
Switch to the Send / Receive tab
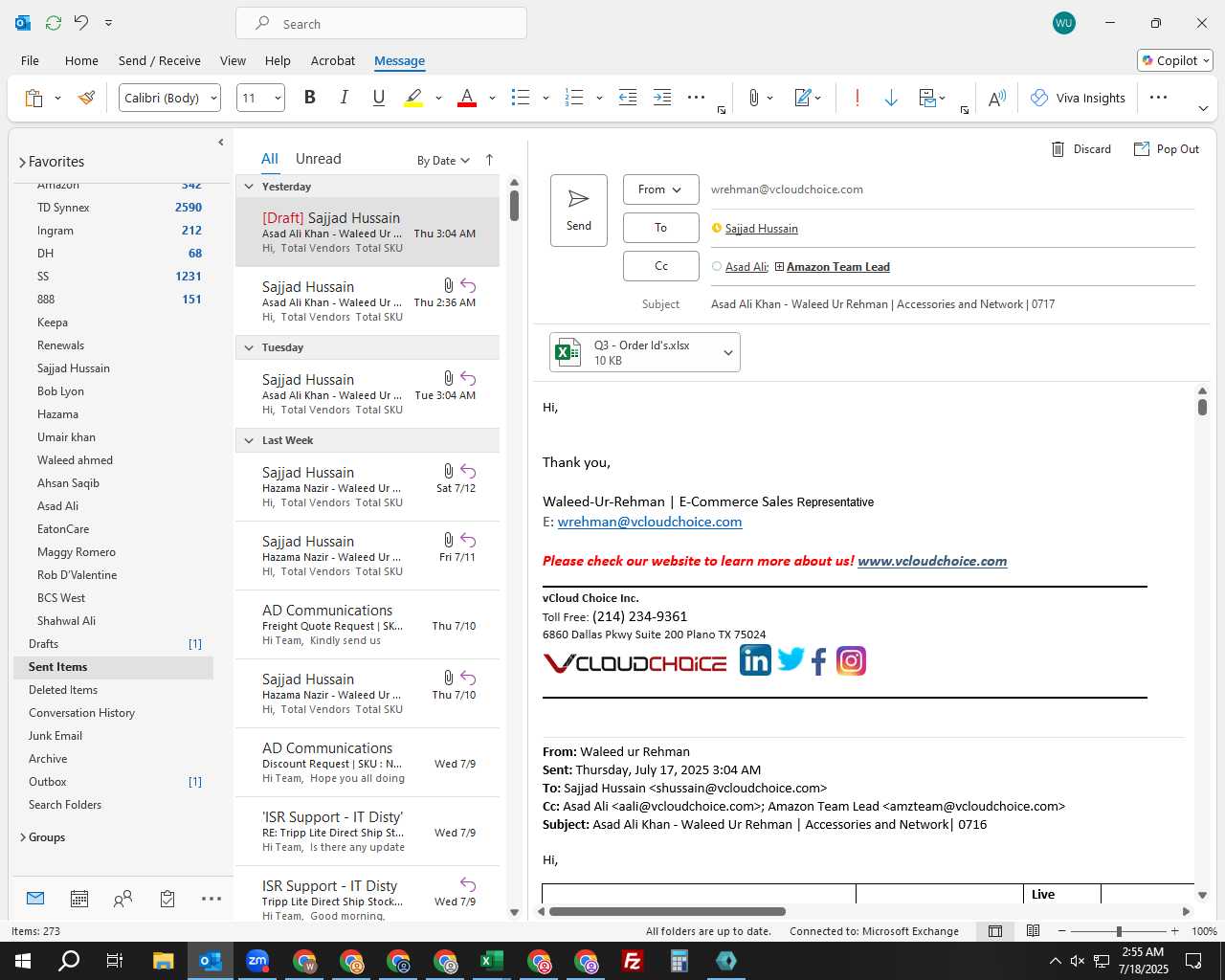pyautogui.click(x=160, y=60)
